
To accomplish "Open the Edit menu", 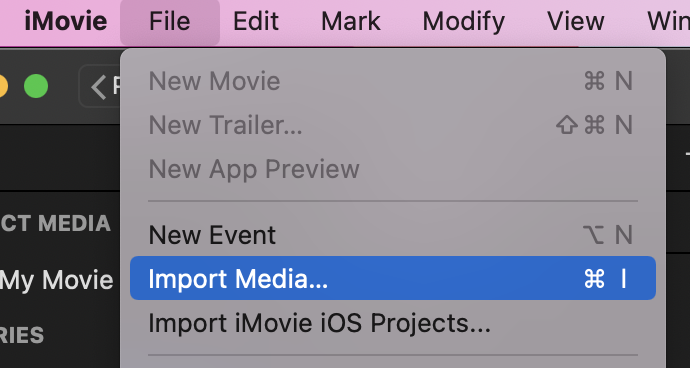I will tap(256, 21).
